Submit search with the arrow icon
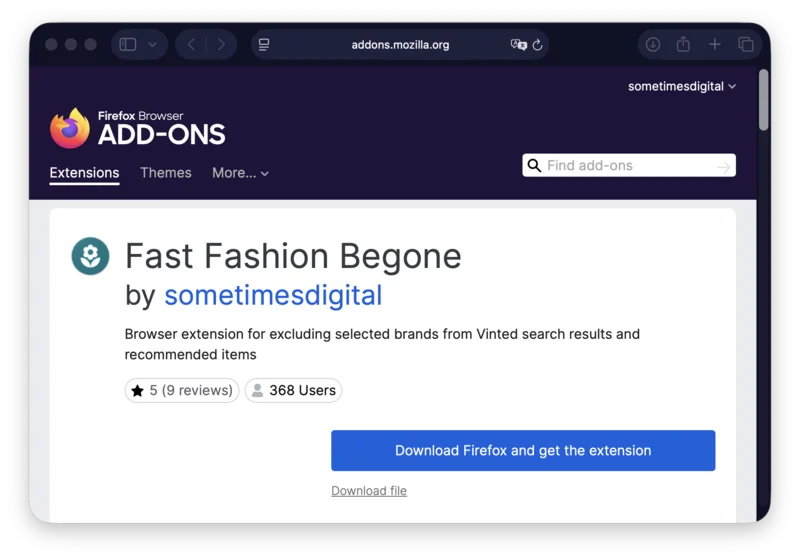This screenshot has width=800, height=559. pyautogui.click(x=723, y=166)
